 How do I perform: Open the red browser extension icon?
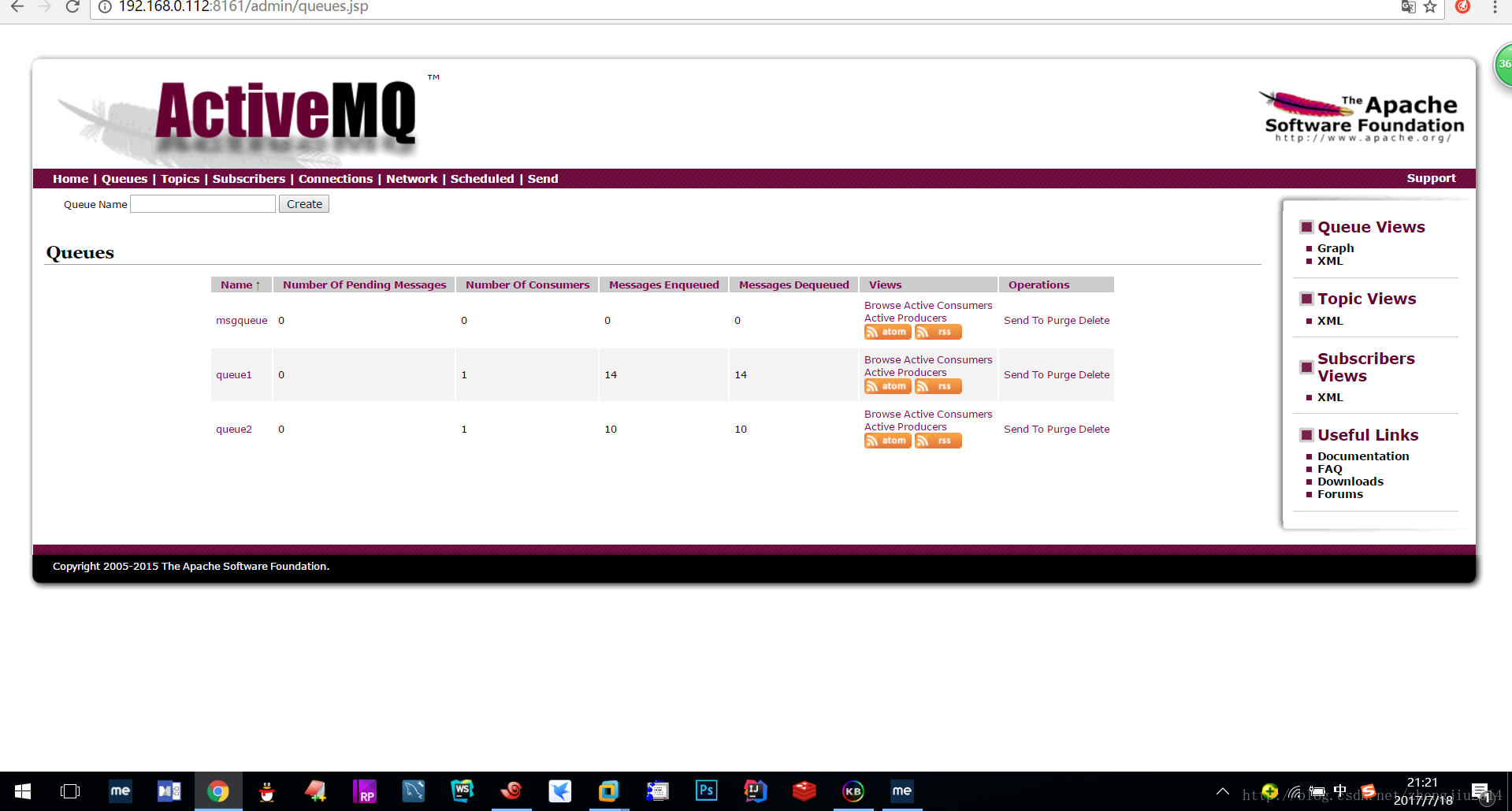tap(1462, 7)
